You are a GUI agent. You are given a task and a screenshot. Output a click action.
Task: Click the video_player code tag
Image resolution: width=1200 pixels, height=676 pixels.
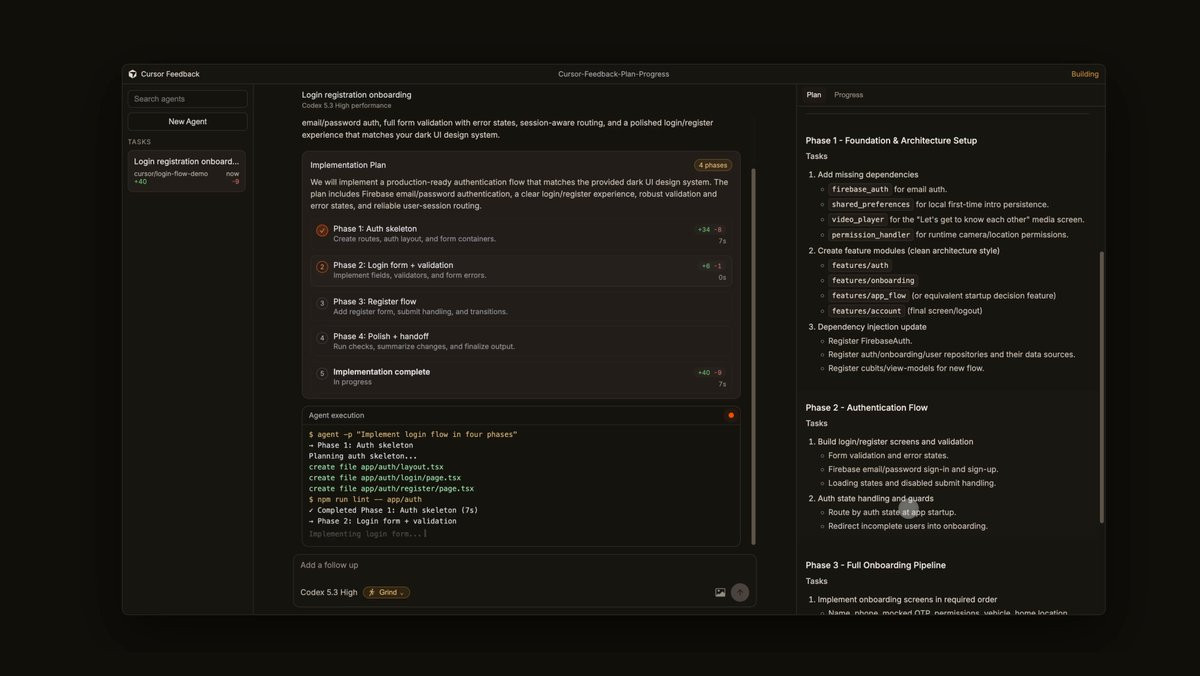tap(857, 219)
